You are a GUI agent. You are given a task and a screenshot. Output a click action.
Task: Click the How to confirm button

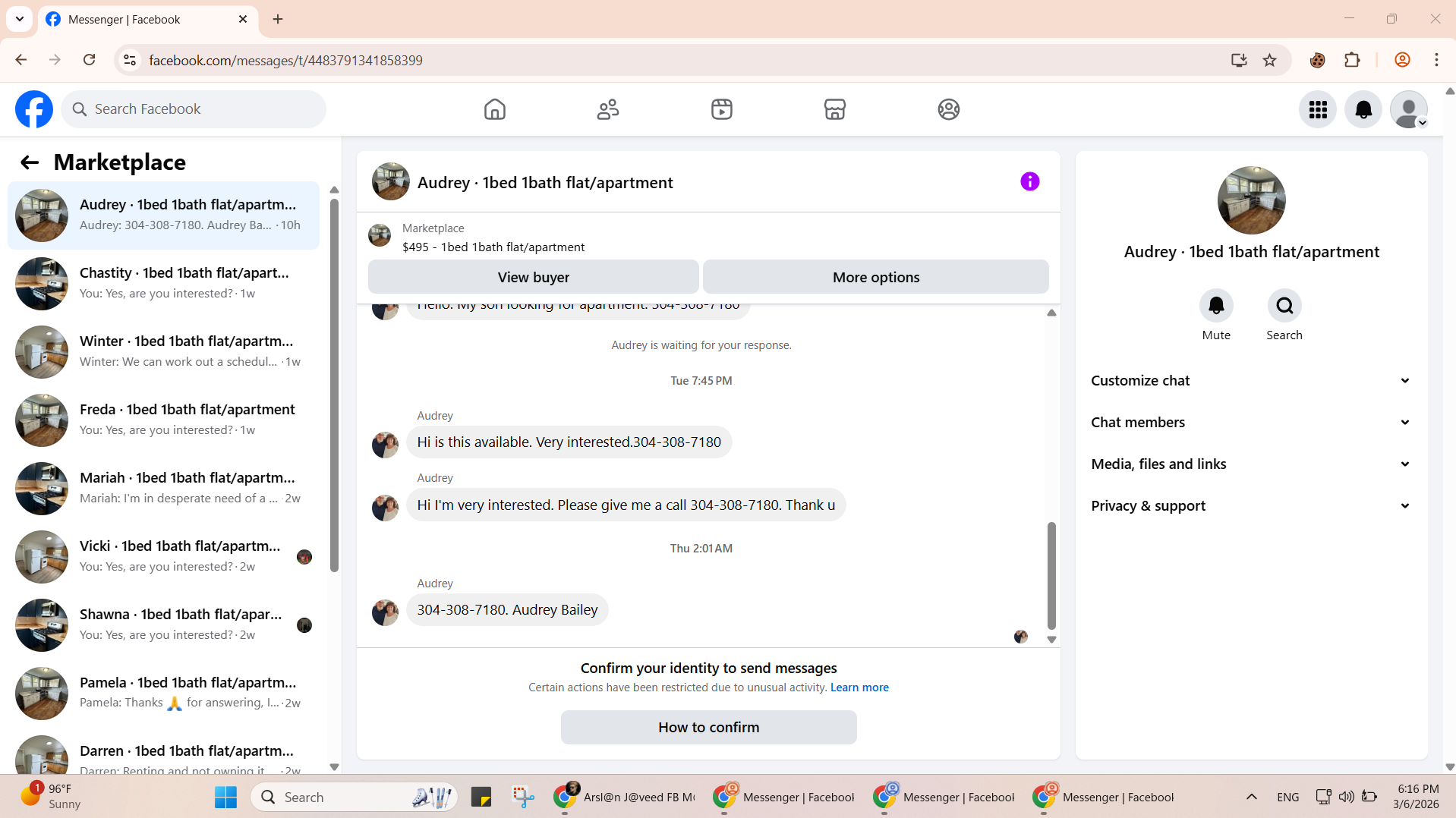[708, 727]
